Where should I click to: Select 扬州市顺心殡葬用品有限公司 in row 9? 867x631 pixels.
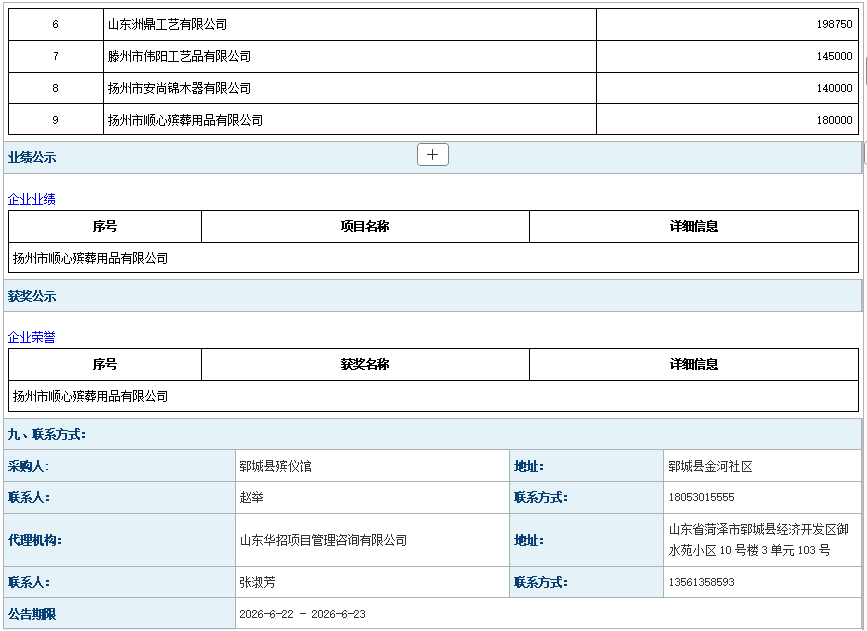pyautogui.click(x=349, y=119)
